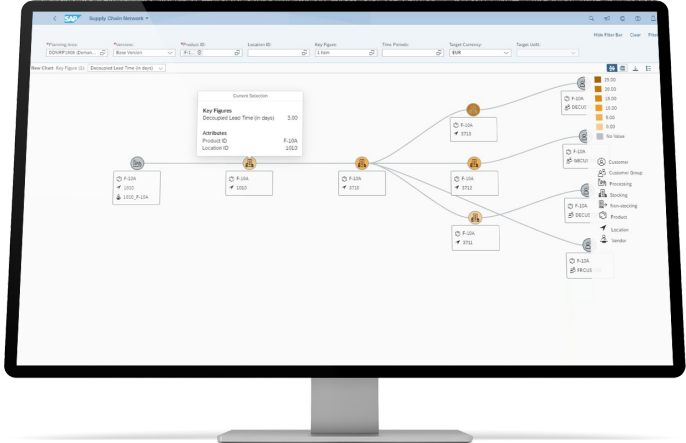Click location 3712 in its node card

click(x=467, y=188)
